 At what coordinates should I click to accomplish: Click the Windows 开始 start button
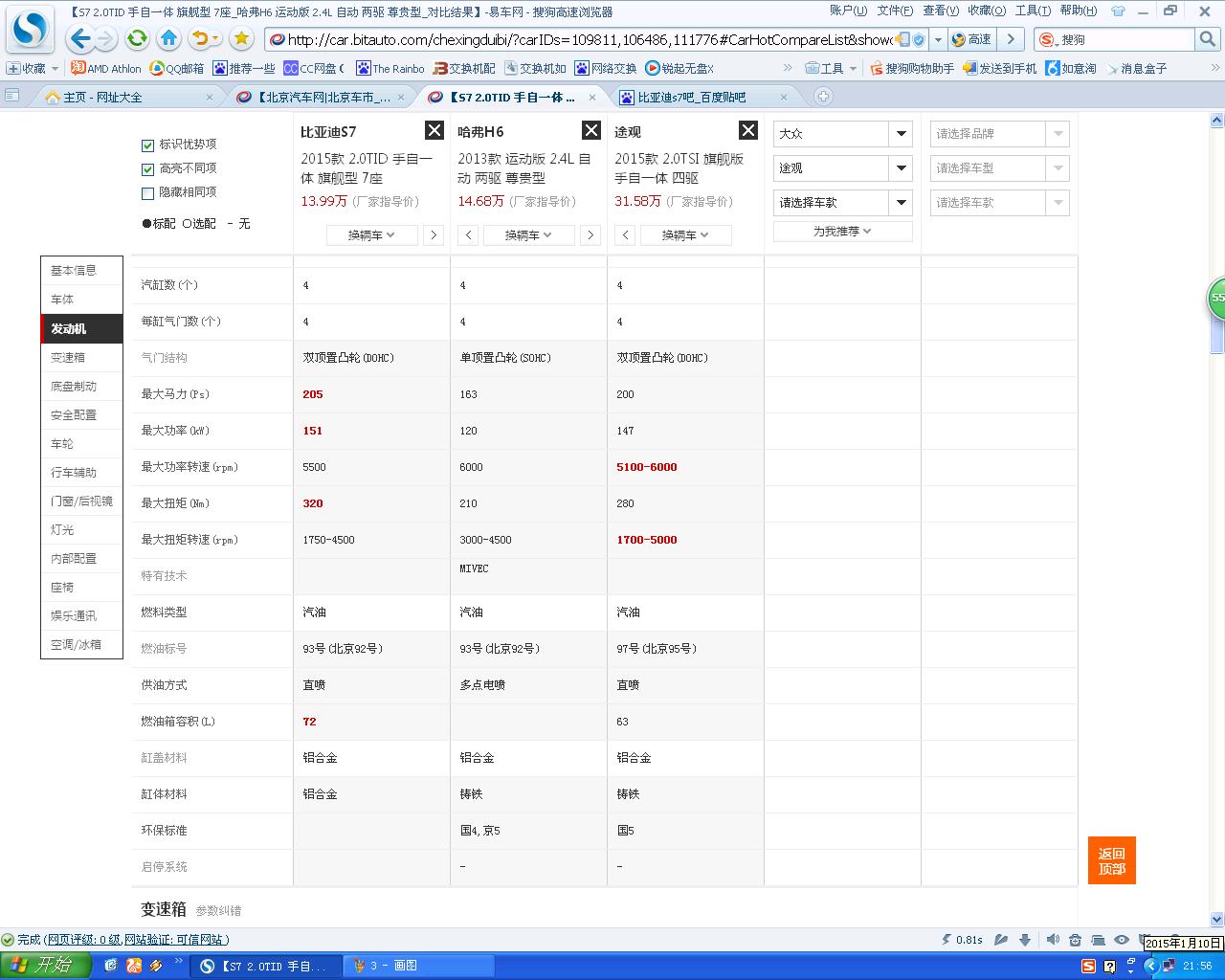[45, 966]
